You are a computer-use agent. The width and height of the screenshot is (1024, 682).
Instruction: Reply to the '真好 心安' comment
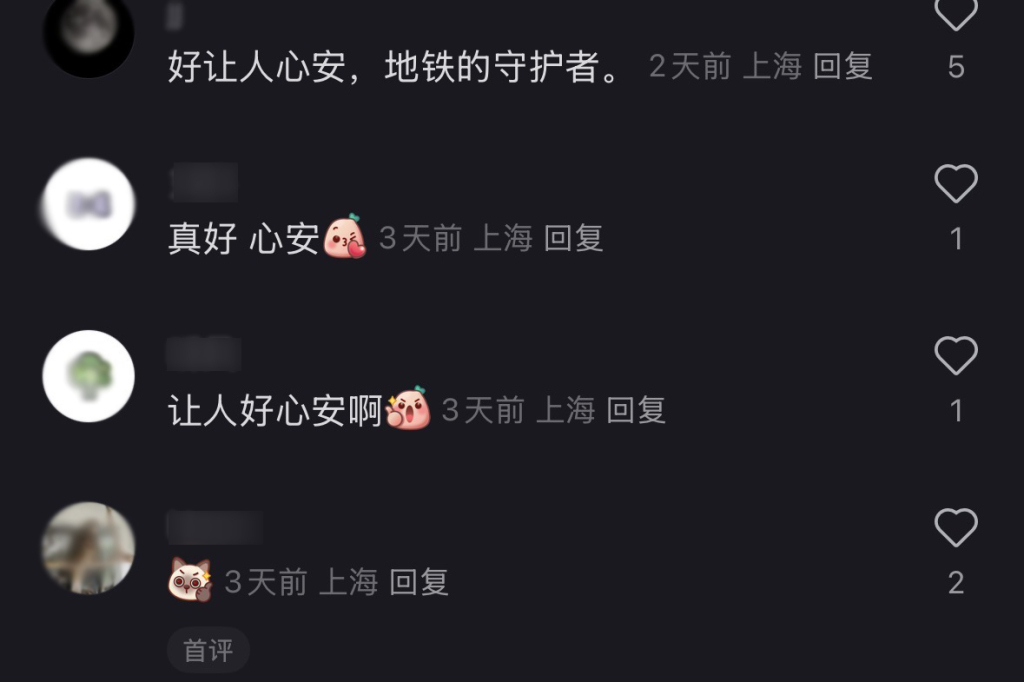coord(573,238)
